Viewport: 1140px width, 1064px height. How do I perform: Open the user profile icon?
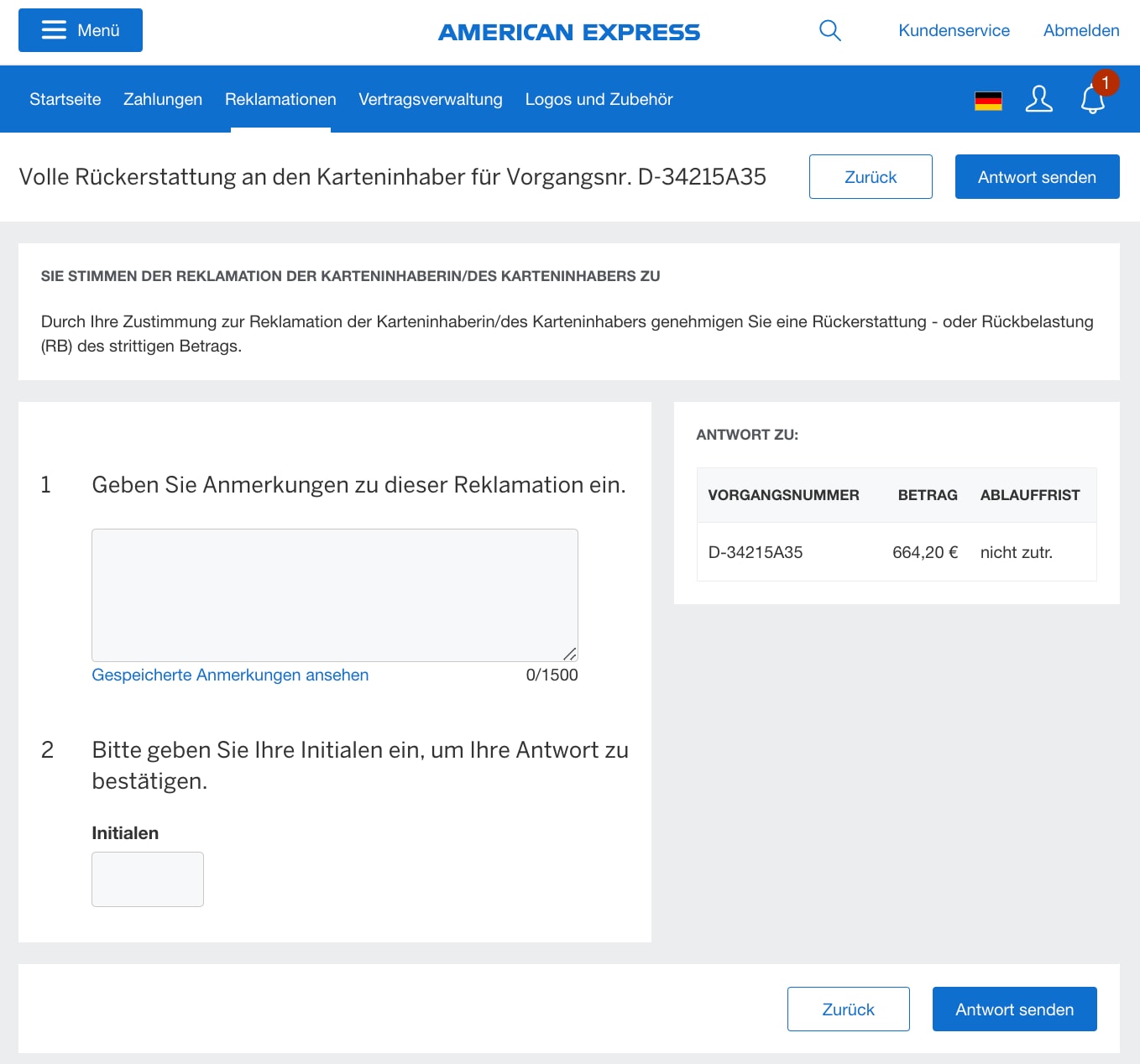(1038, 99)
